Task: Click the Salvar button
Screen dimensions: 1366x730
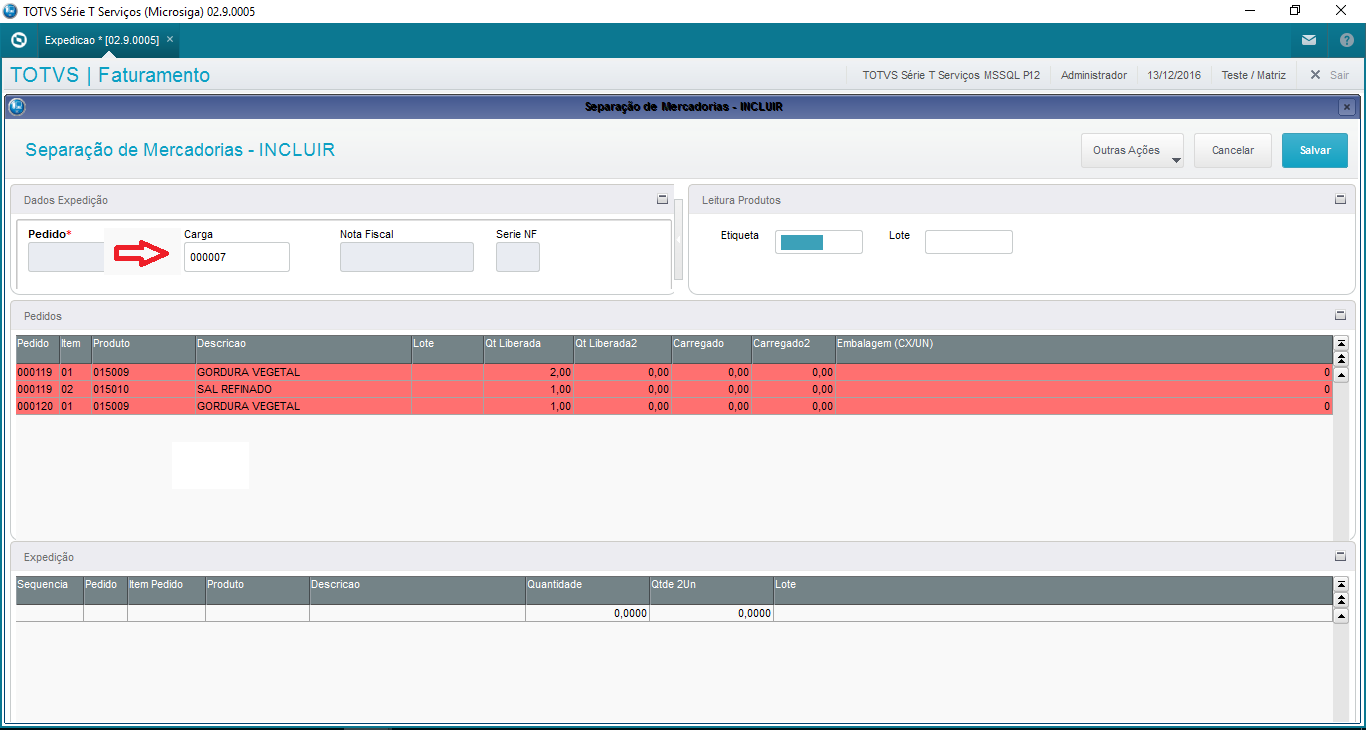Action: [x=1314, y=151]
